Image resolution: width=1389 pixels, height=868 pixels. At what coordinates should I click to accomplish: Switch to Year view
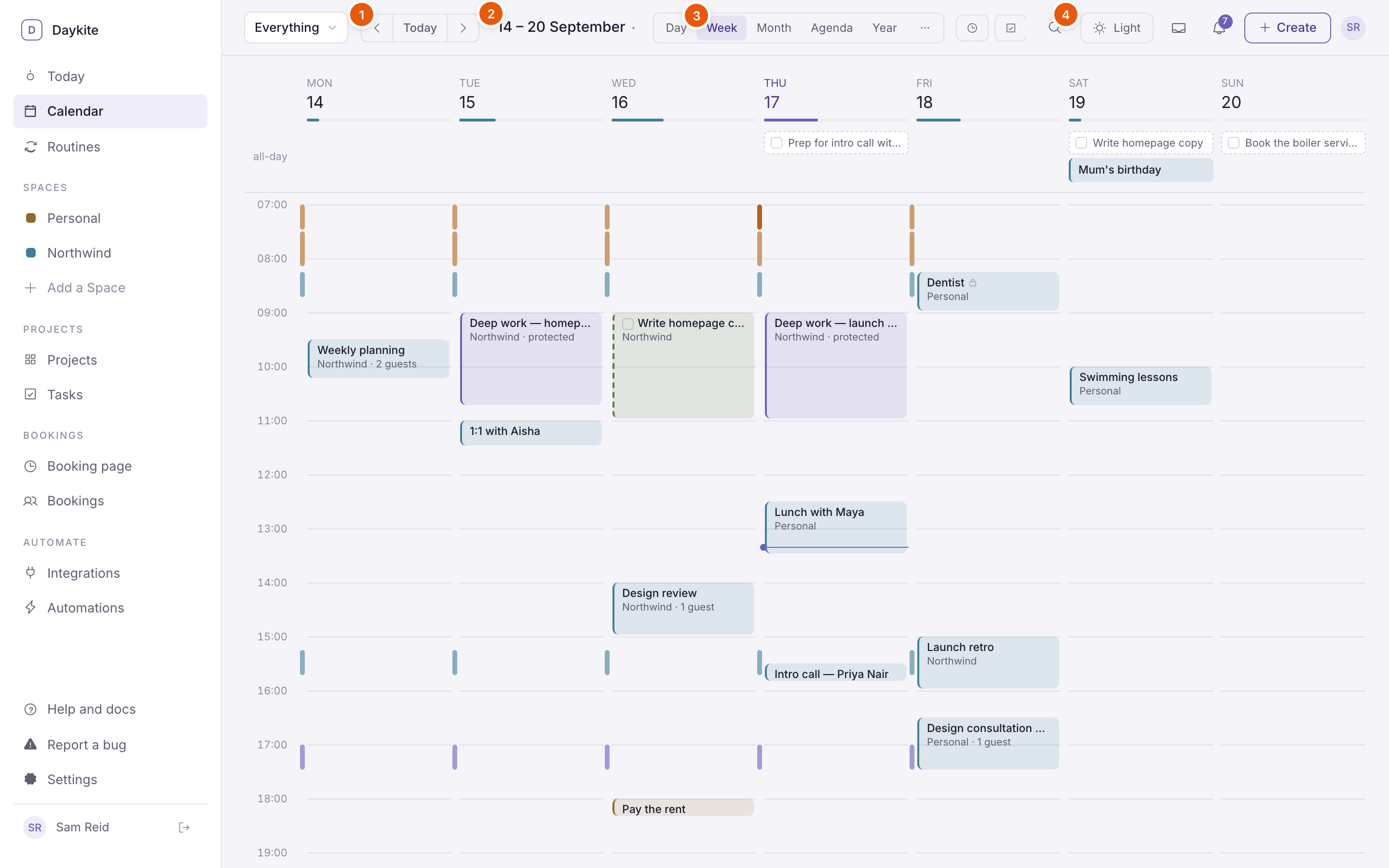[x=884, y=27]
